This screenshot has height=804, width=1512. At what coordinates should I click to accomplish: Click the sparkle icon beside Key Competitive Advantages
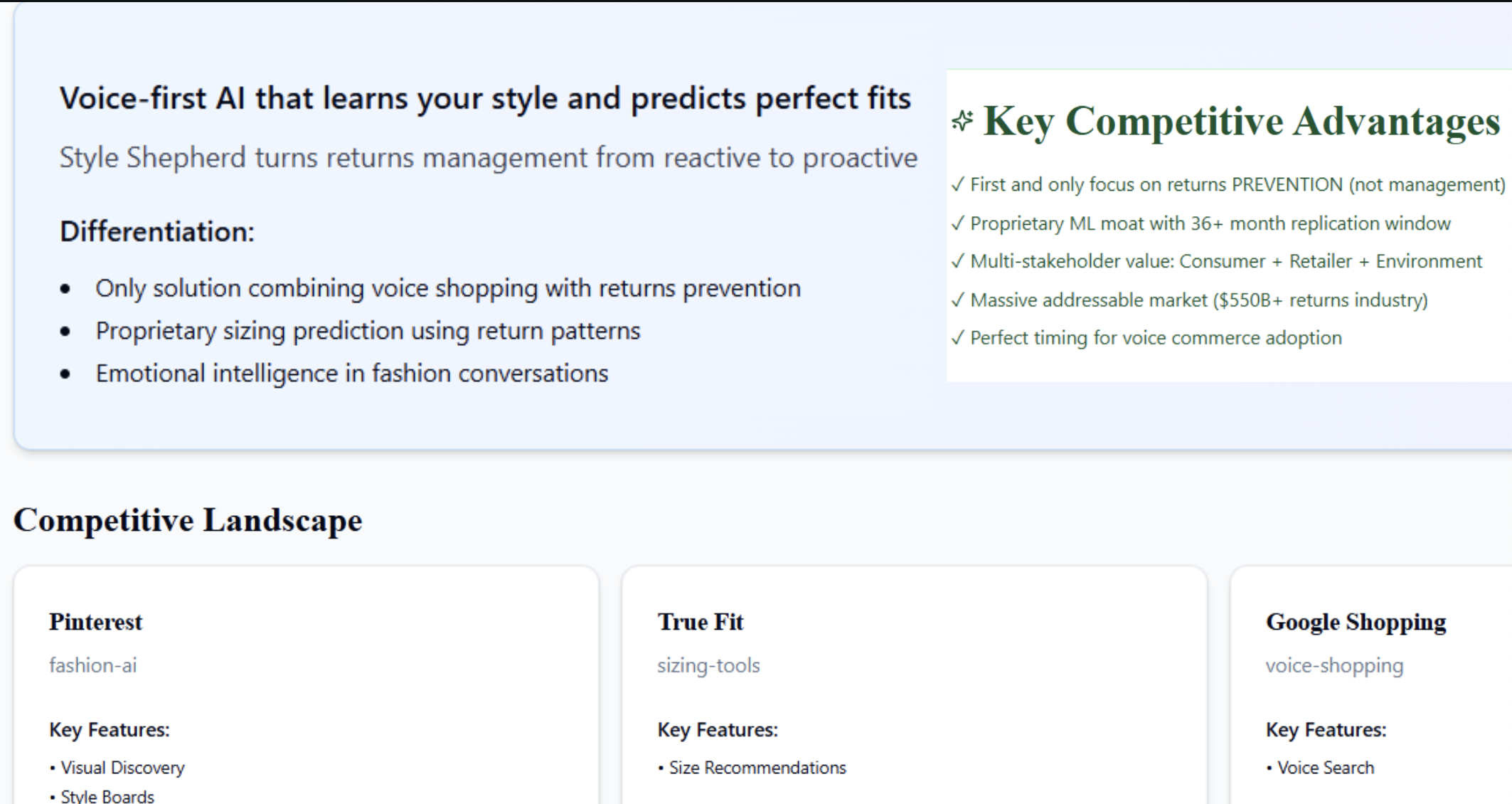click(962, 121)
